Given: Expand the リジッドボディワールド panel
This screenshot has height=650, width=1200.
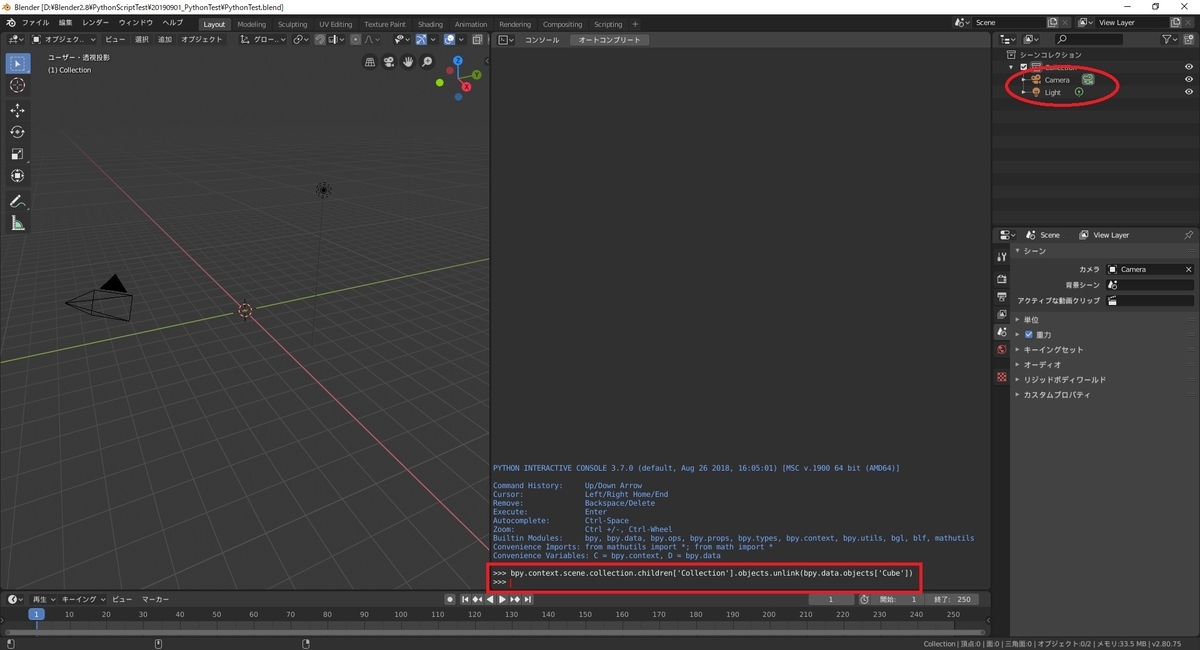Looking at the screenshot, I should (1060, 380).
